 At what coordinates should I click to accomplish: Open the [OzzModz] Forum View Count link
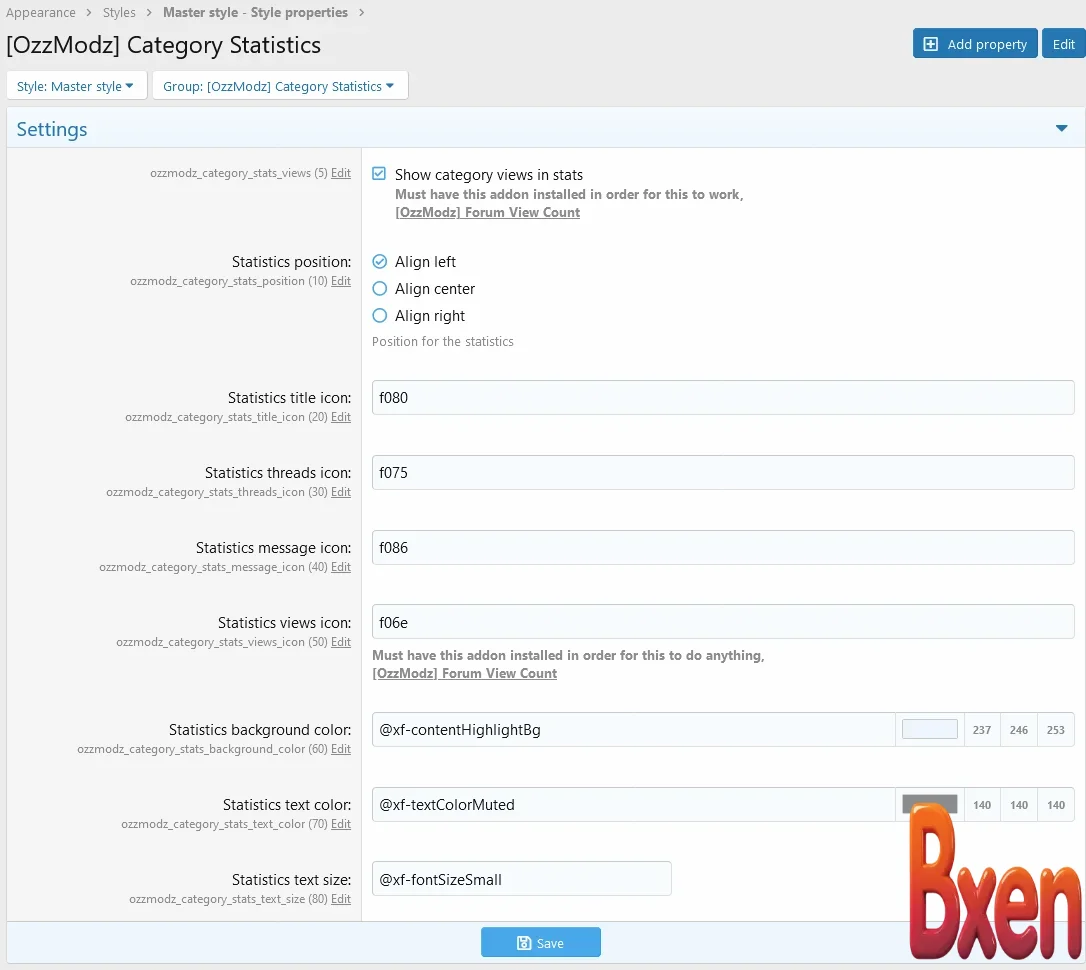point(488,212)
